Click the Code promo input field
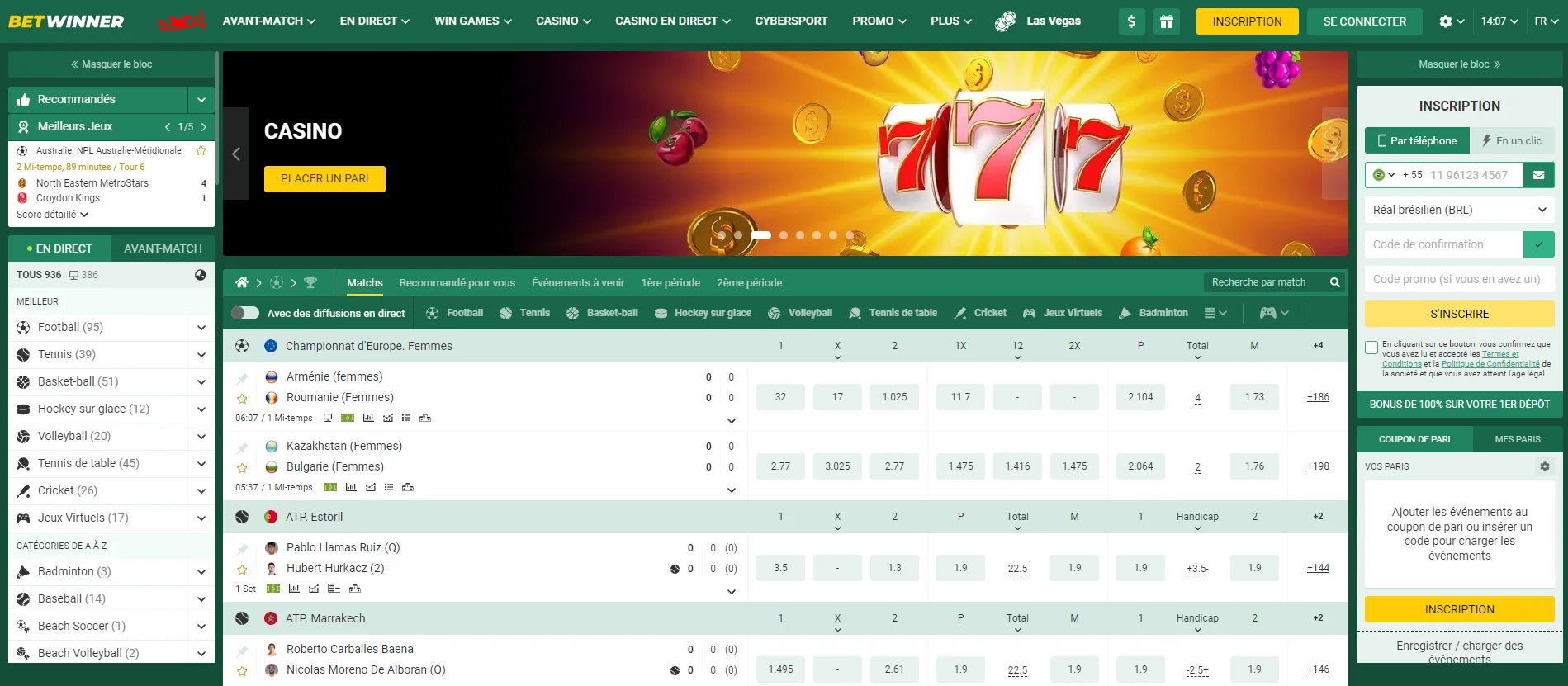This screenshot has height=686, width=1568. pyautogui.click(x=1460, y=279)
